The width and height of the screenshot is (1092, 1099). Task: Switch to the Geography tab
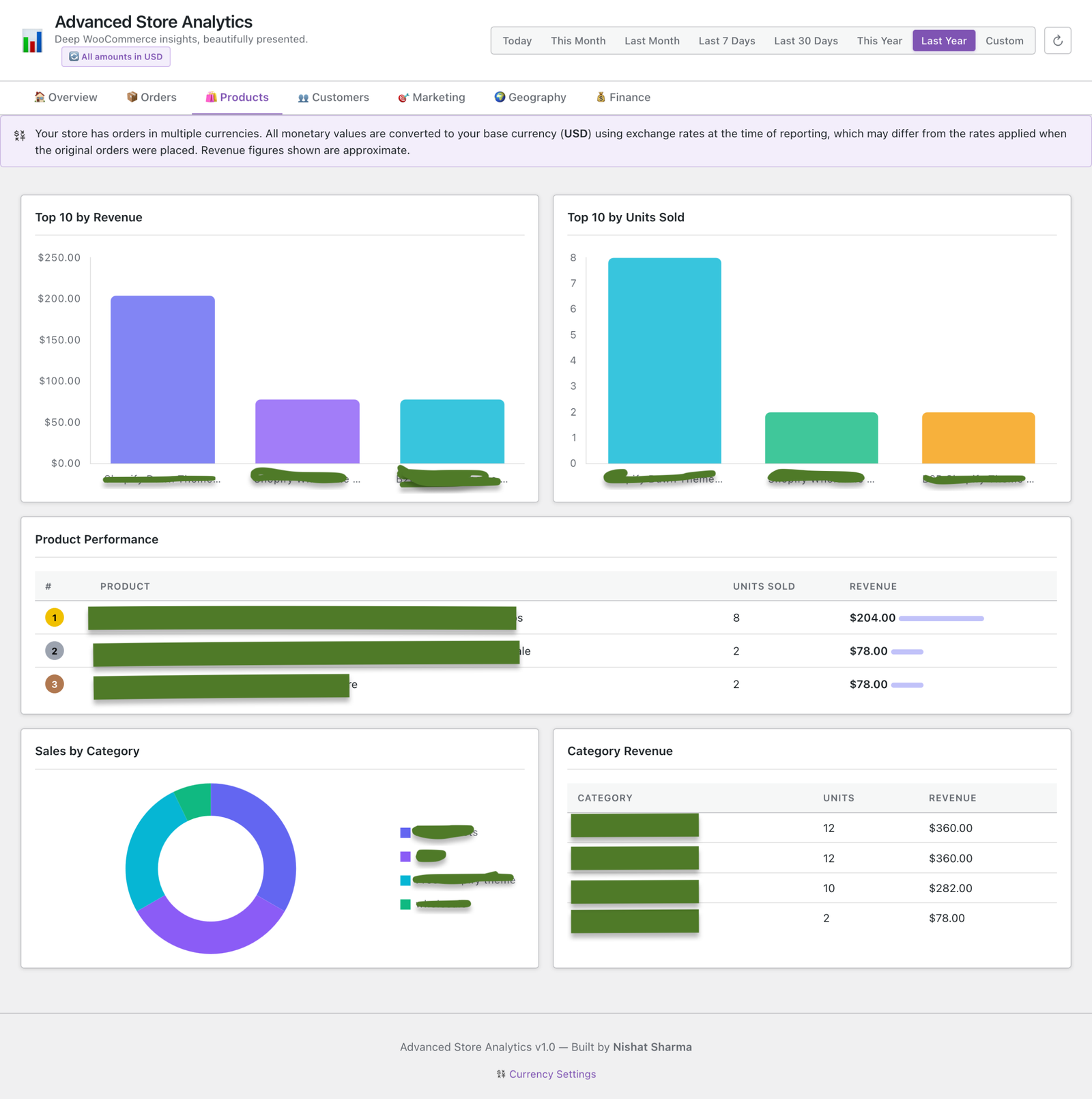coord(530,97)
